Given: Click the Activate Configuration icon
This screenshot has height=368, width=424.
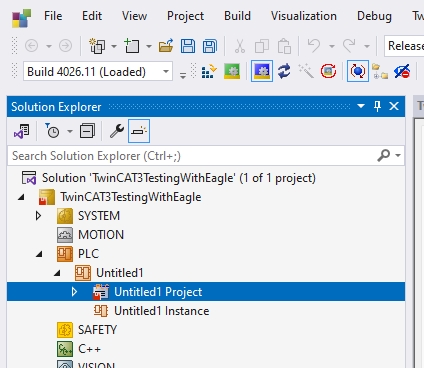Looking at the screenshot, I should click(209, 71).
